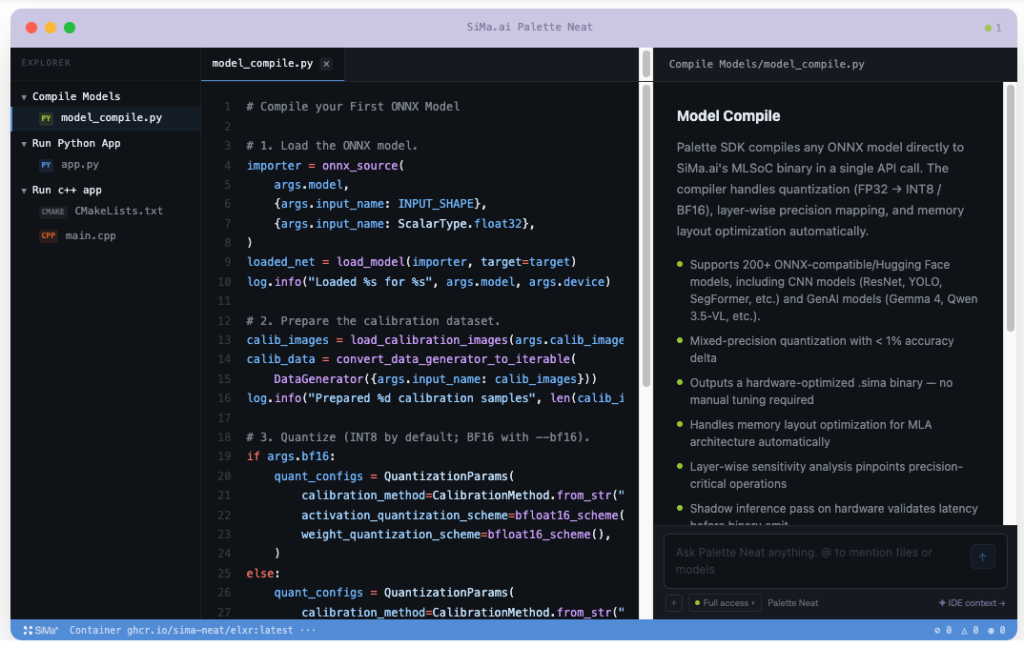Viewport: 1024px width, 647px height.
Task: Click the Run c++ app folder label
Action: [x=67, y=190]
